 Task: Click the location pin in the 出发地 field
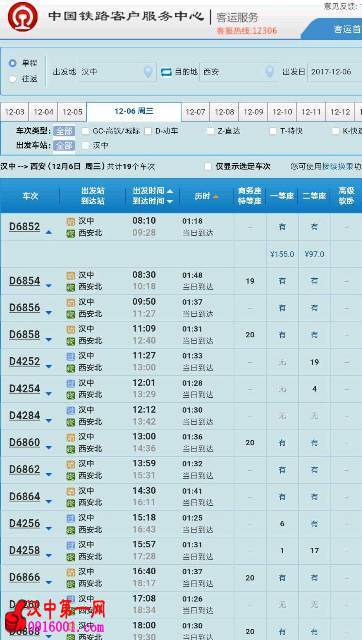click(148, 72)
